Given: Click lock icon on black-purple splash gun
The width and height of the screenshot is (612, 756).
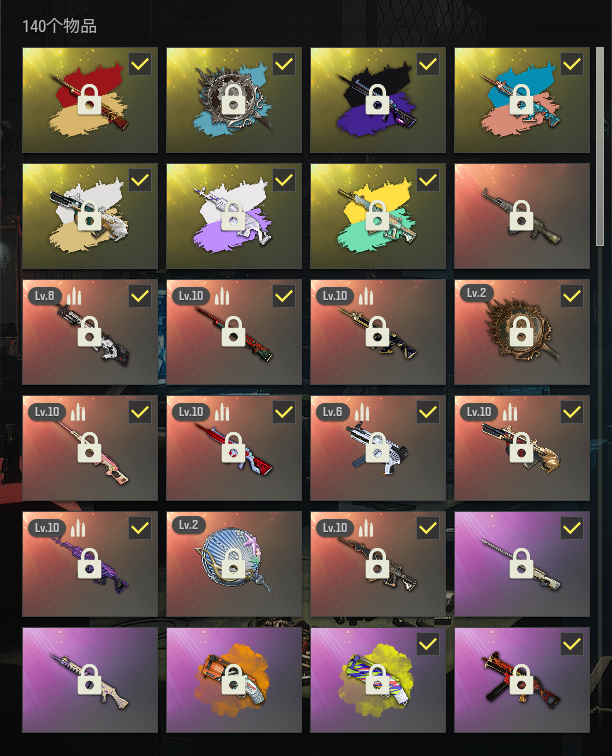Looking at the screenshot, I should (377, 100).
